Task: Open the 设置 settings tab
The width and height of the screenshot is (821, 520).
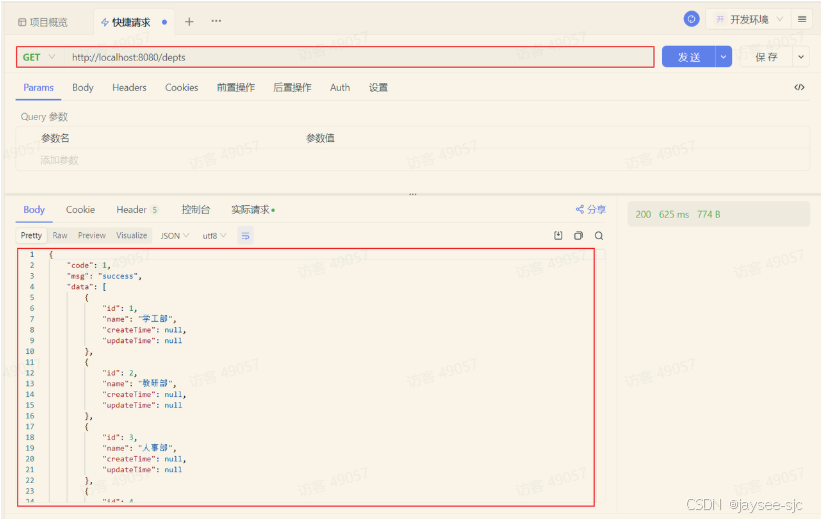Action: click(x=378, y=87)
